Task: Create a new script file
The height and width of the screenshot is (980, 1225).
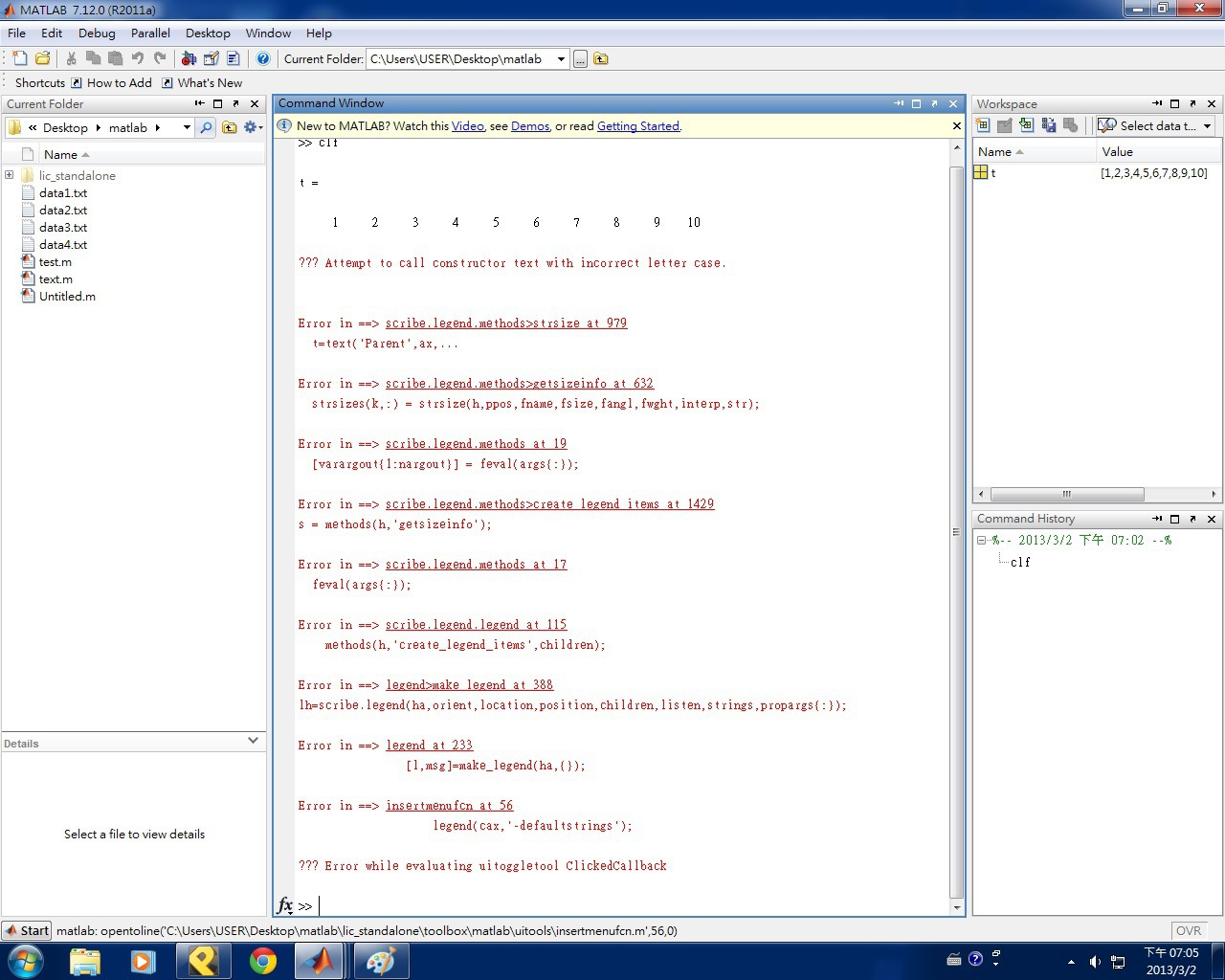Action: (x=20, y=58)
